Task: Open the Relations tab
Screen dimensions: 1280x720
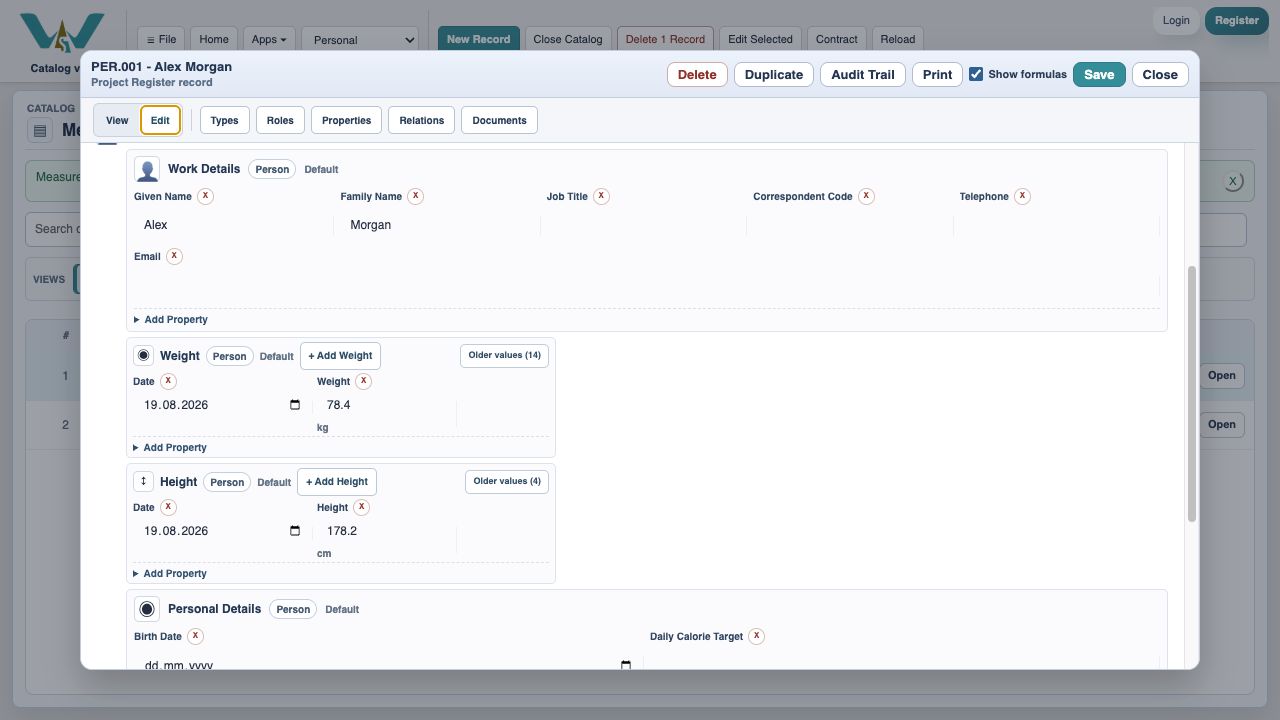Action: point(422,120)
